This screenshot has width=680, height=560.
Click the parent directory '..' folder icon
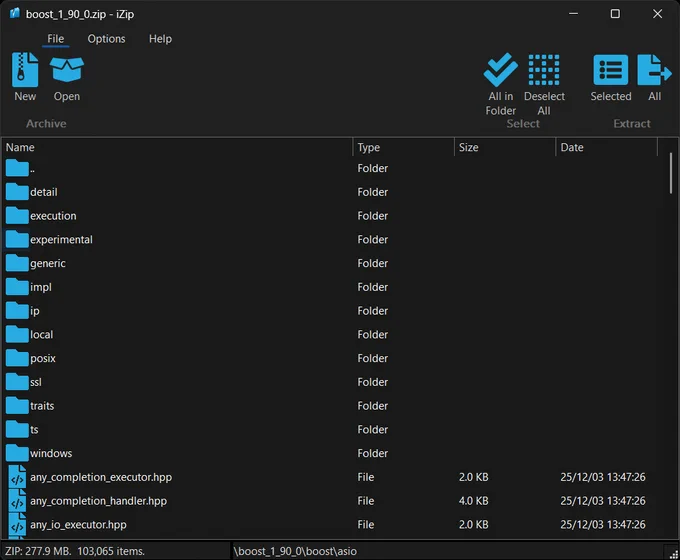click(17, 168)
